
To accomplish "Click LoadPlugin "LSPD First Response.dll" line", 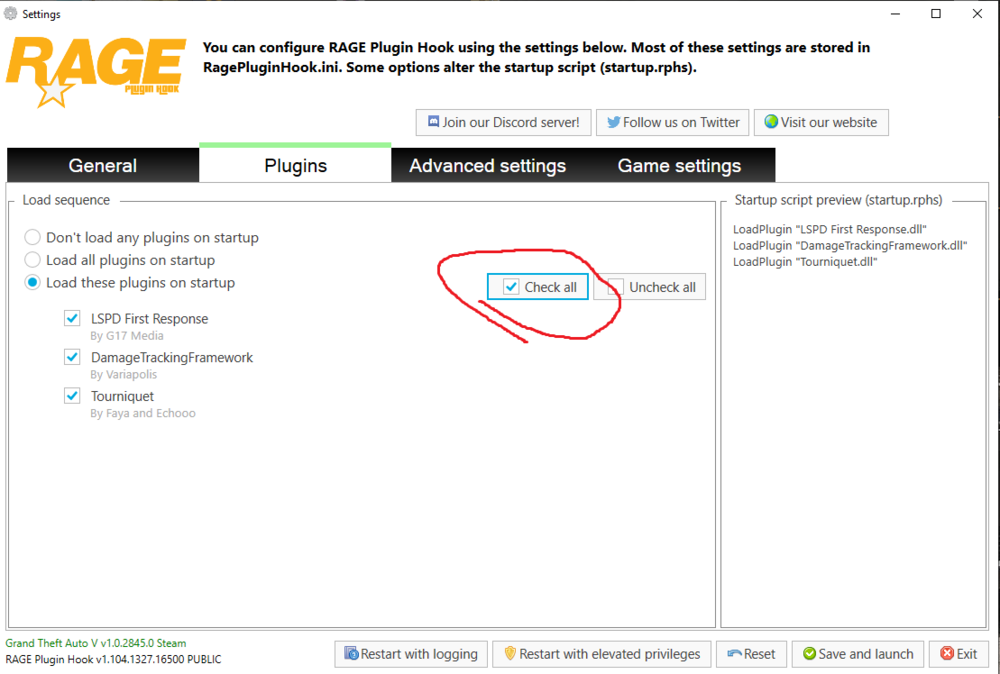I will pos(830,230).
